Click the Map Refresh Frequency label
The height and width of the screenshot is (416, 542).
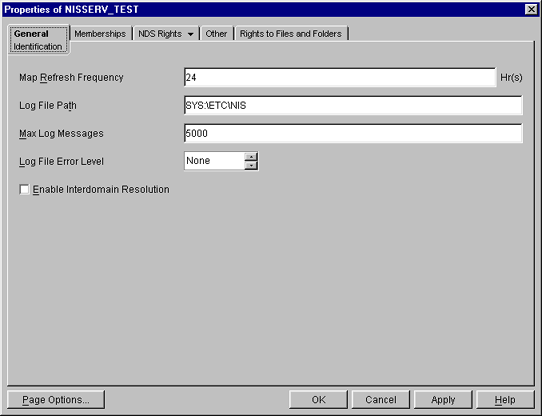point(71,77)
